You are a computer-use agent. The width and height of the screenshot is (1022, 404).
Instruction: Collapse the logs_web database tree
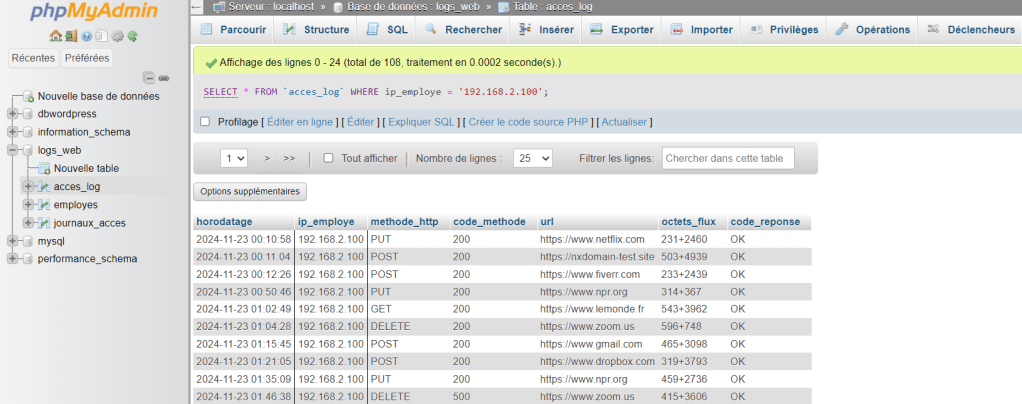coord(12,150)
